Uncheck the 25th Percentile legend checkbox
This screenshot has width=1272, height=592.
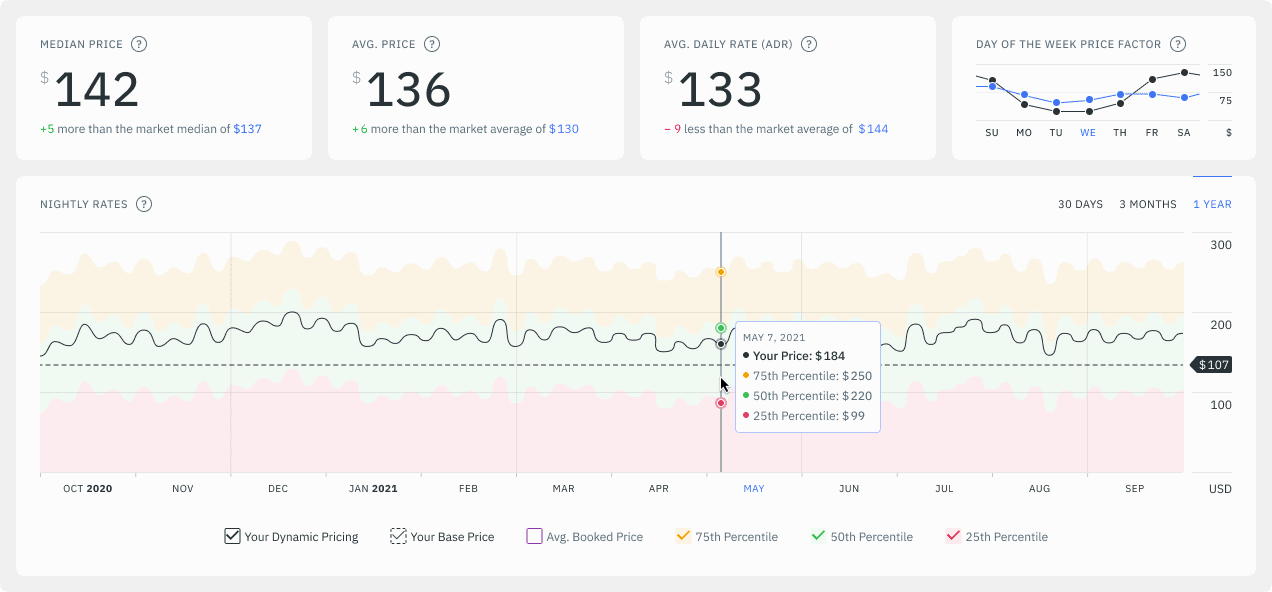tap(953, 536)
